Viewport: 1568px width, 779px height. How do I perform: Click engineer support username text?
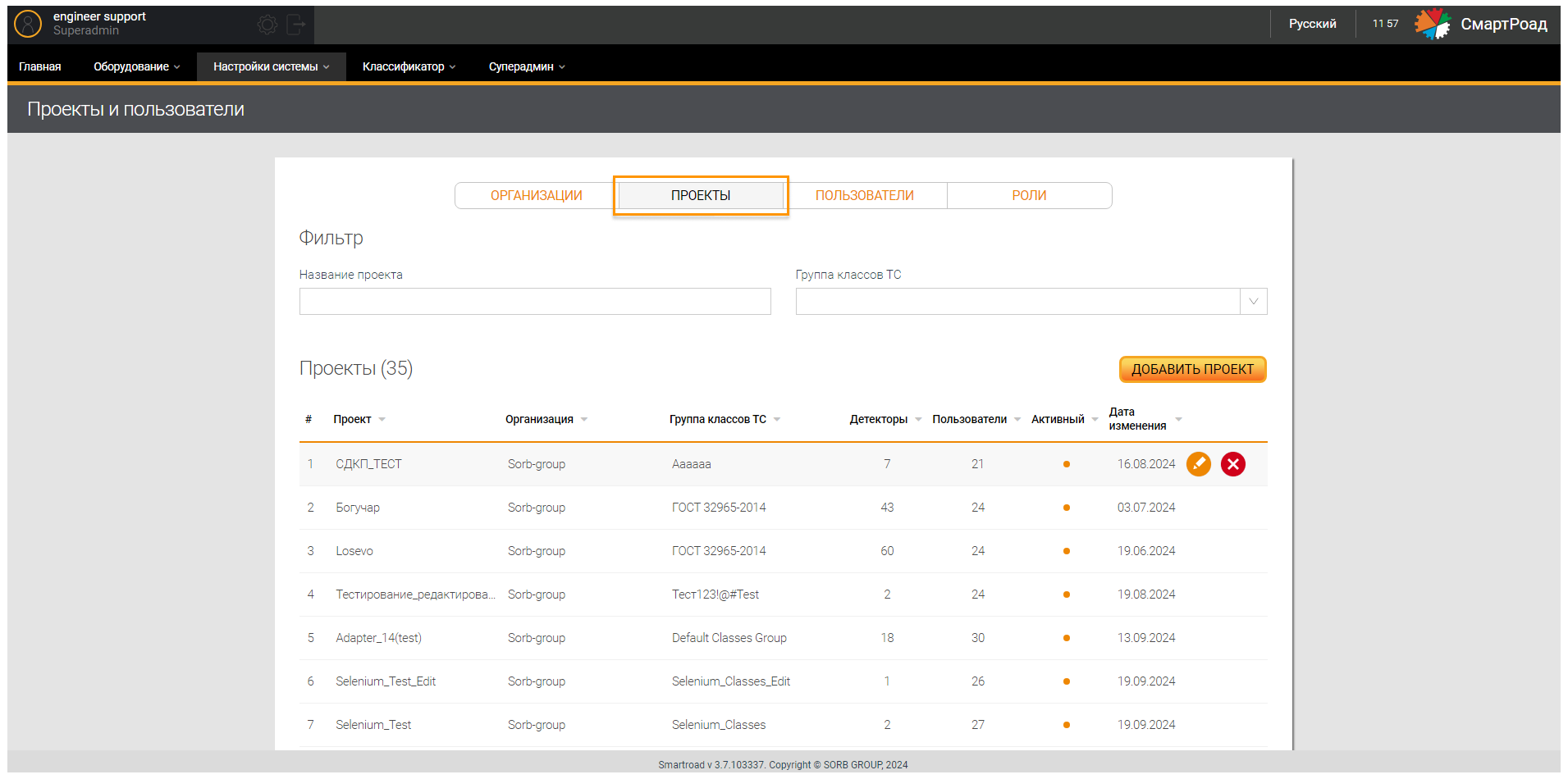coord(99,16)
